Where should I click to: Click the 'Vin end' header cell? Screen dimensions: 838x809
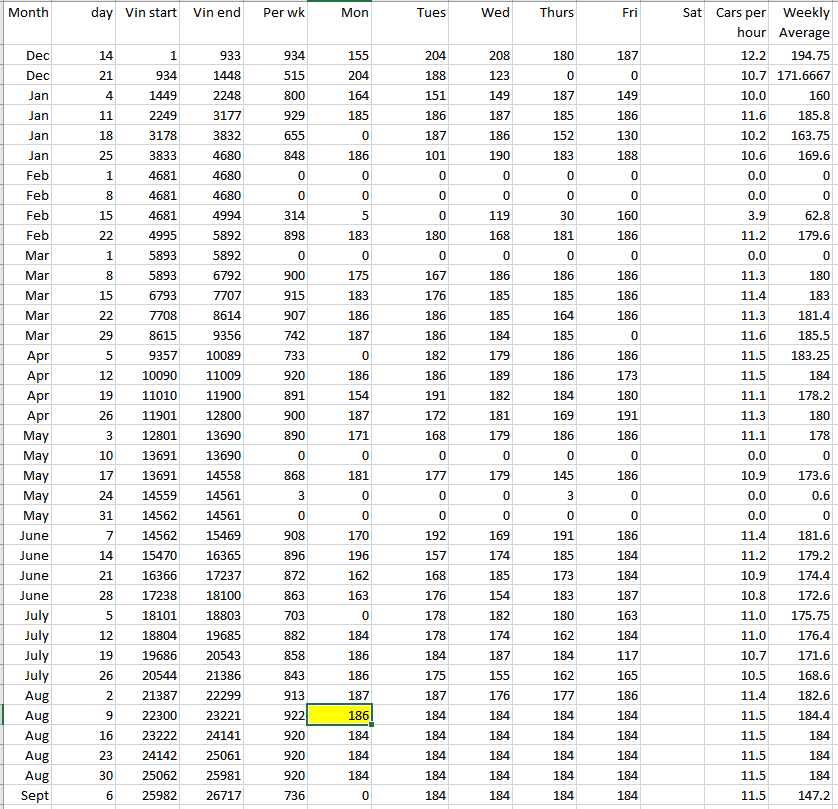(x=214, y=13)
